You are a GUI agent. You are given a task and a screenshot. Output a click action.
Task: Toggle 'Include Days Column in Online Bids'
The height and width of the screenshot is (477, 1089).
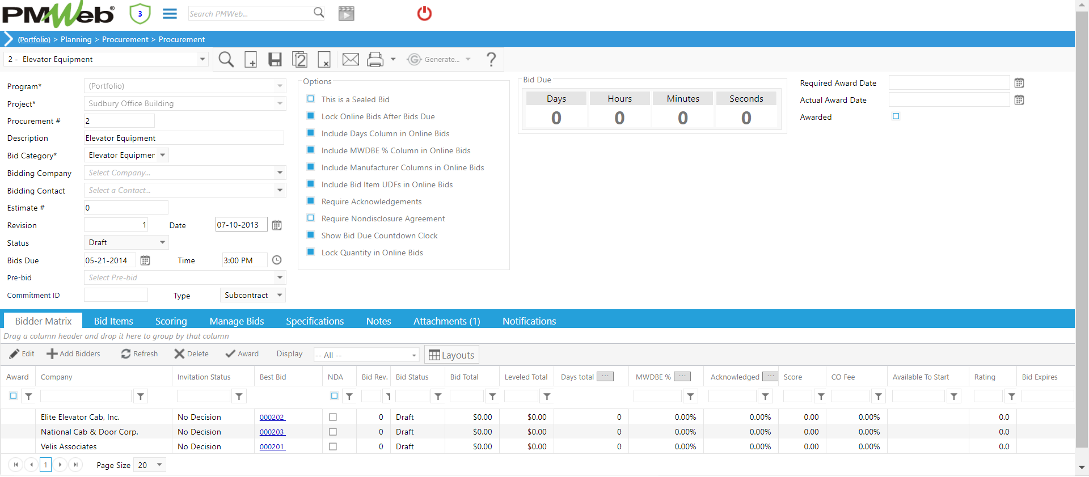(x=310, y=133)
